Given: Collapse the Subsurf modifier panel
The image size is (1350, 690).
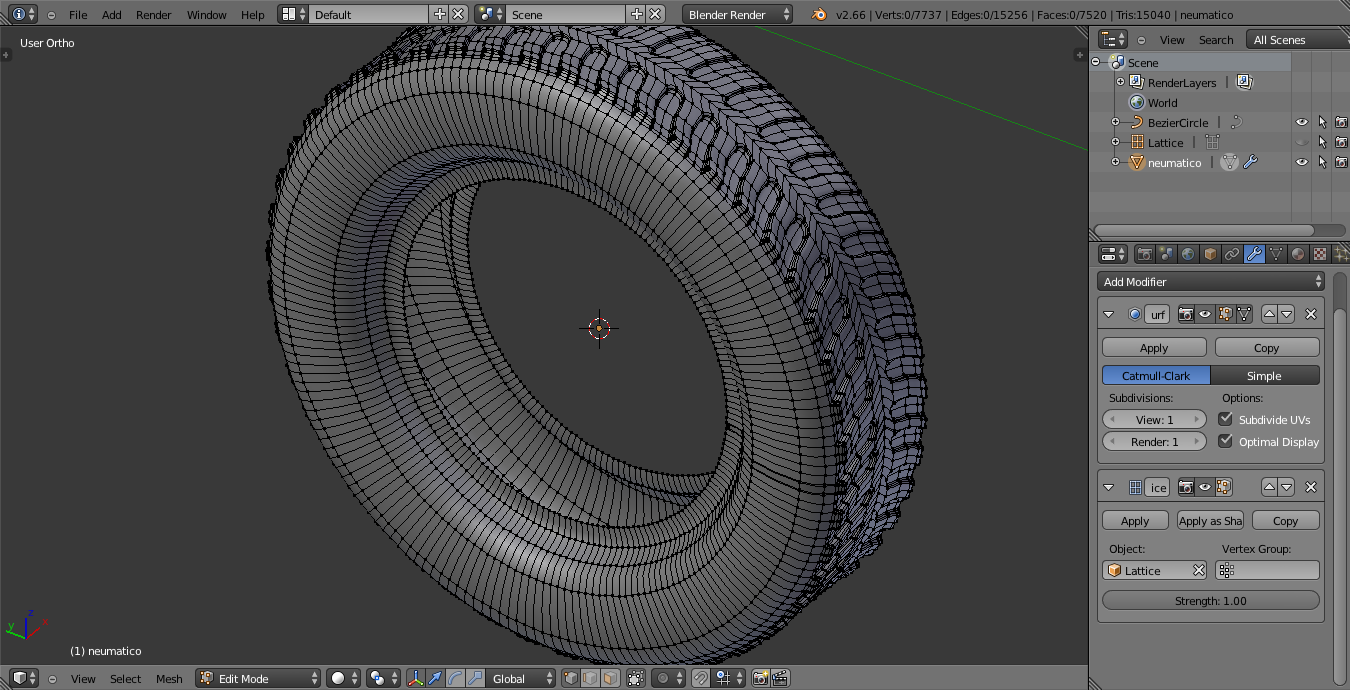Looking at the screenshot, I should [1108, 314].
